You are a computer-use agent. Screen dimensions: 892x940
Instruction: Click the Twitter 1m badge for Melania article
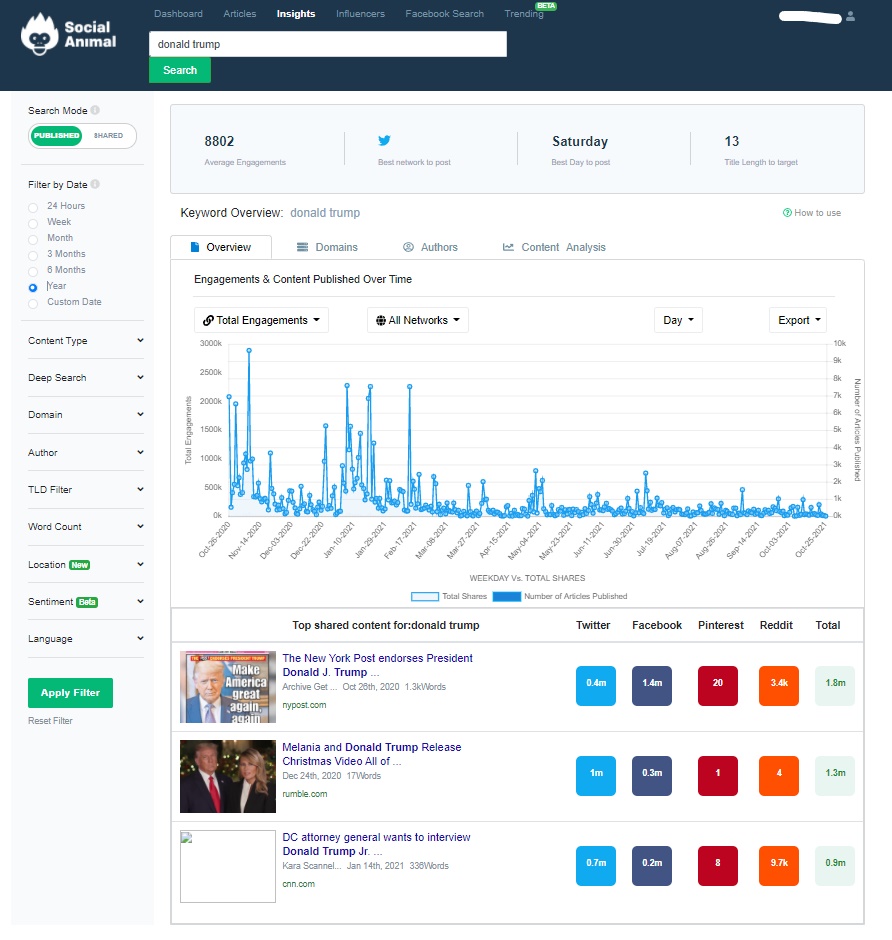[596, 775]
